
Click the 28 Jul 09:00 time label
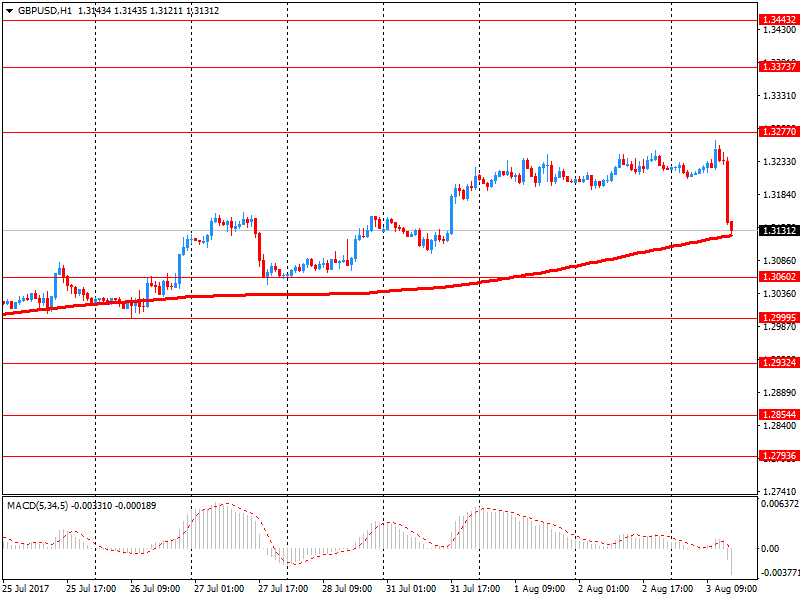pyautogui.click(x=347, y=589)
